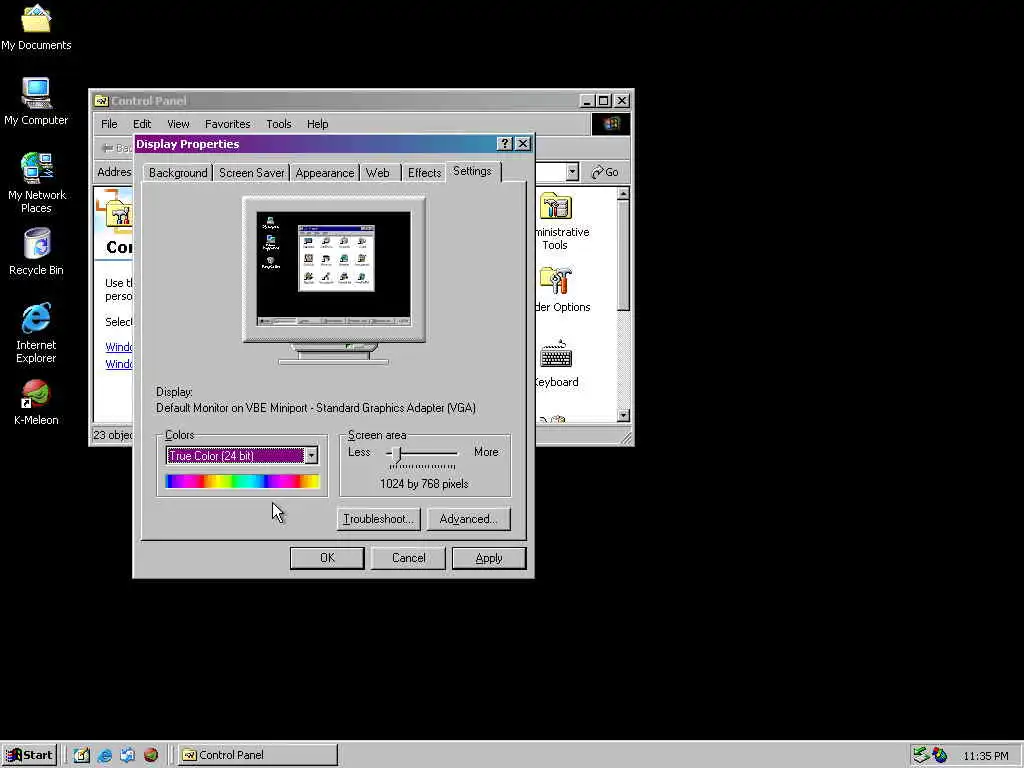The height and width of the screenshot is (768, 1024).
Task: Switch to the Appearance tab
Action: tap(325, 173)
